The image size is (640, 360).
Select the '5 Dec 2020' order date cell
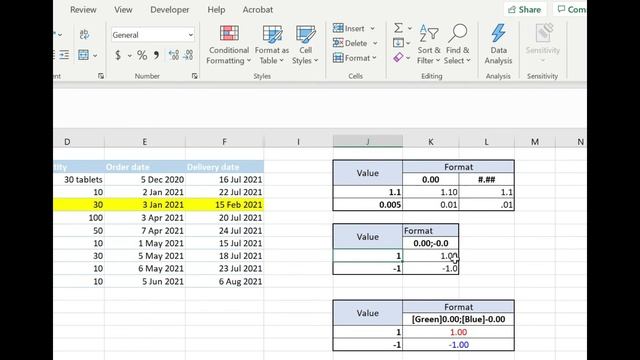(144, 179)
